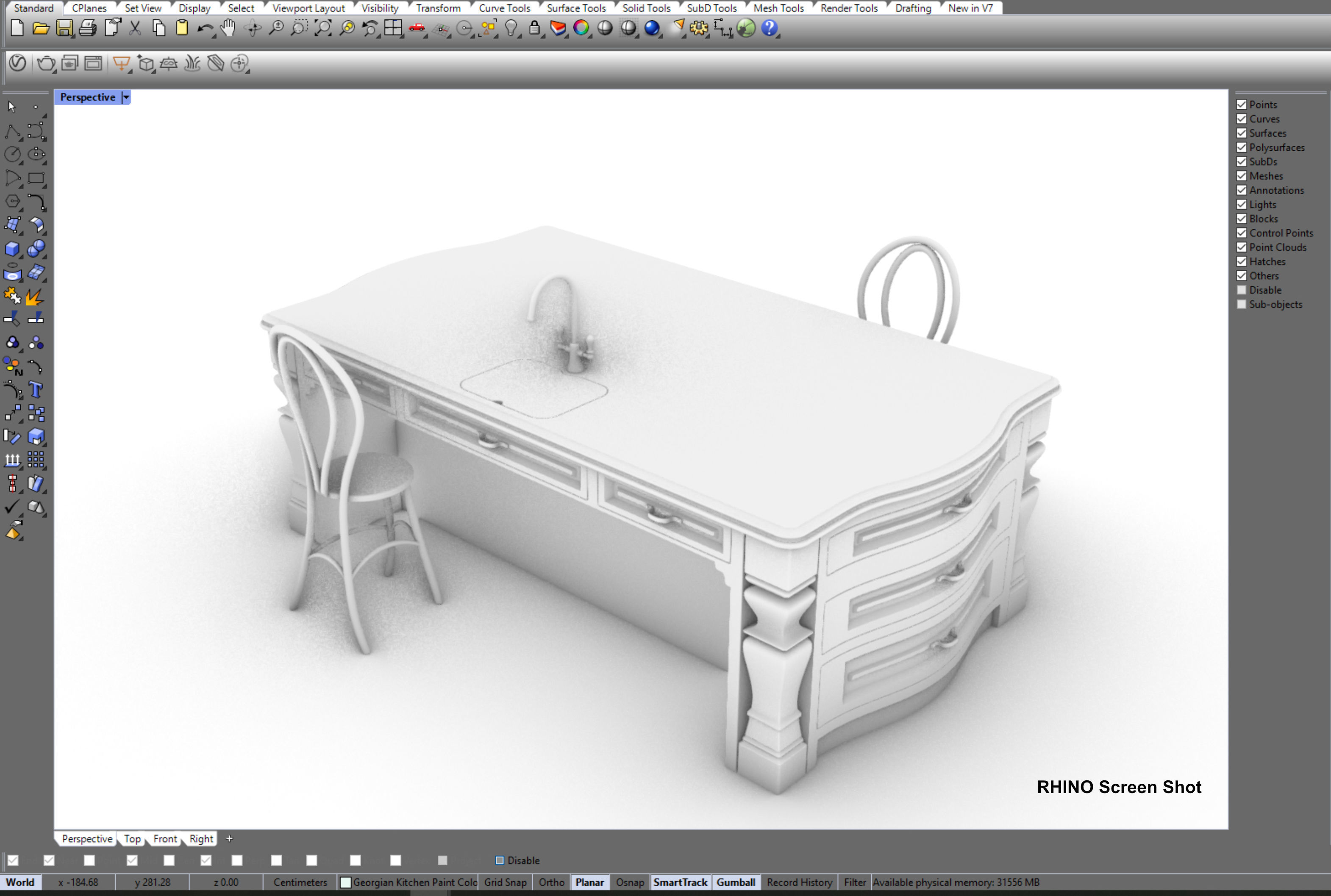This screenshot has height=896, width=1331.
Task: Open the Render Tools tab
Action: tap(849, 8)
